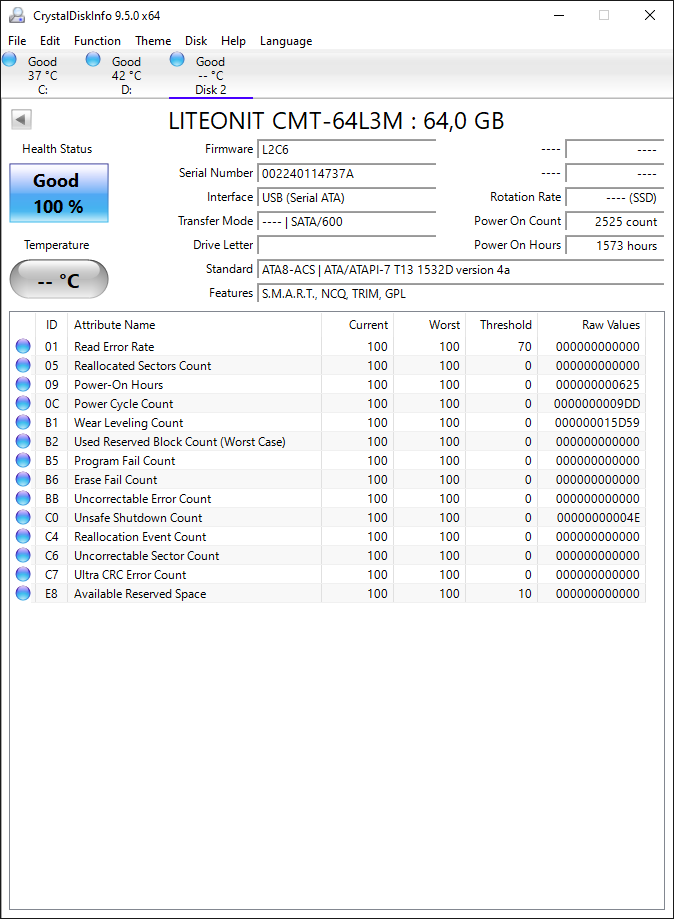Screen dimensions: 674x919
Task: Select the blue status orb for Disk 2
Action: 177,59
